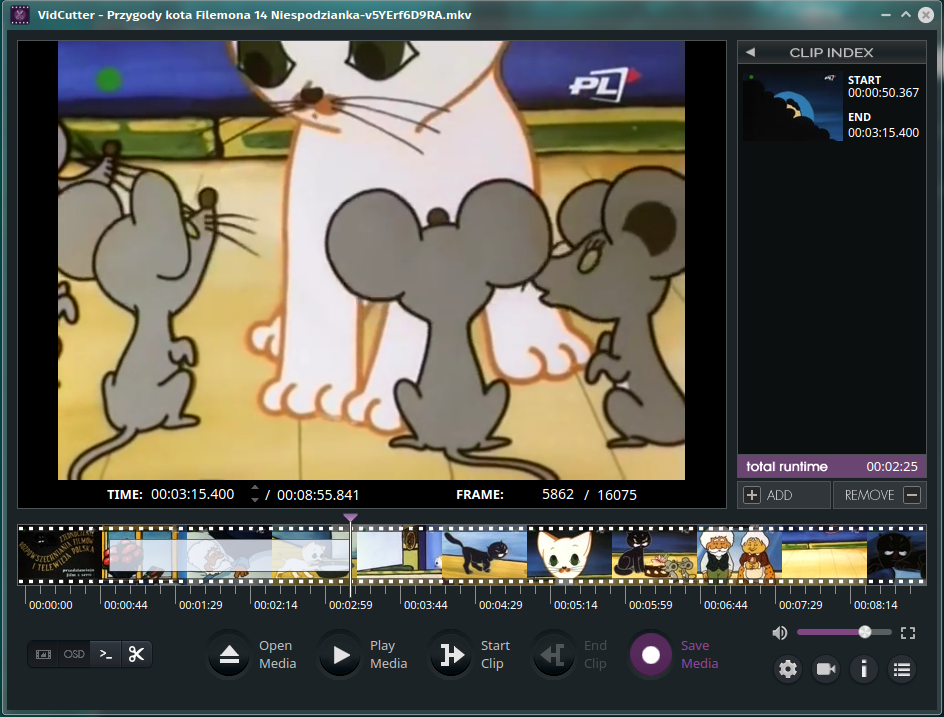944x717 pixels.
Task: Toggle the SmartCut scissors button
Action: [137, 654]
